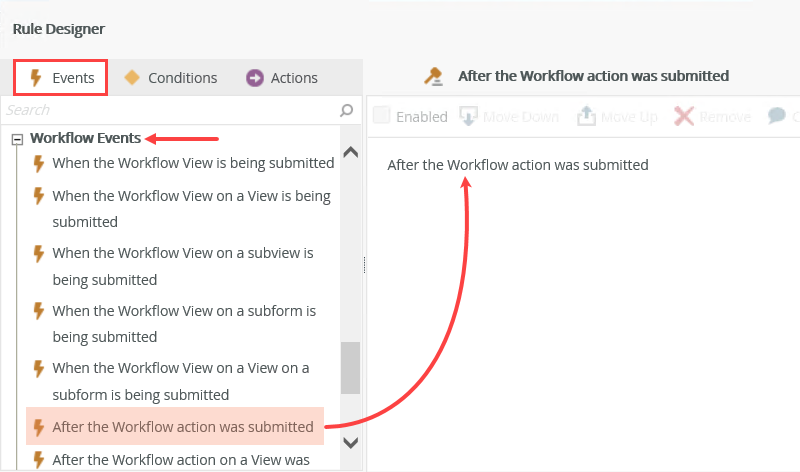800x472 pixels.
Task: Click the purple arrow Actions icon
Action: (255, 78)
